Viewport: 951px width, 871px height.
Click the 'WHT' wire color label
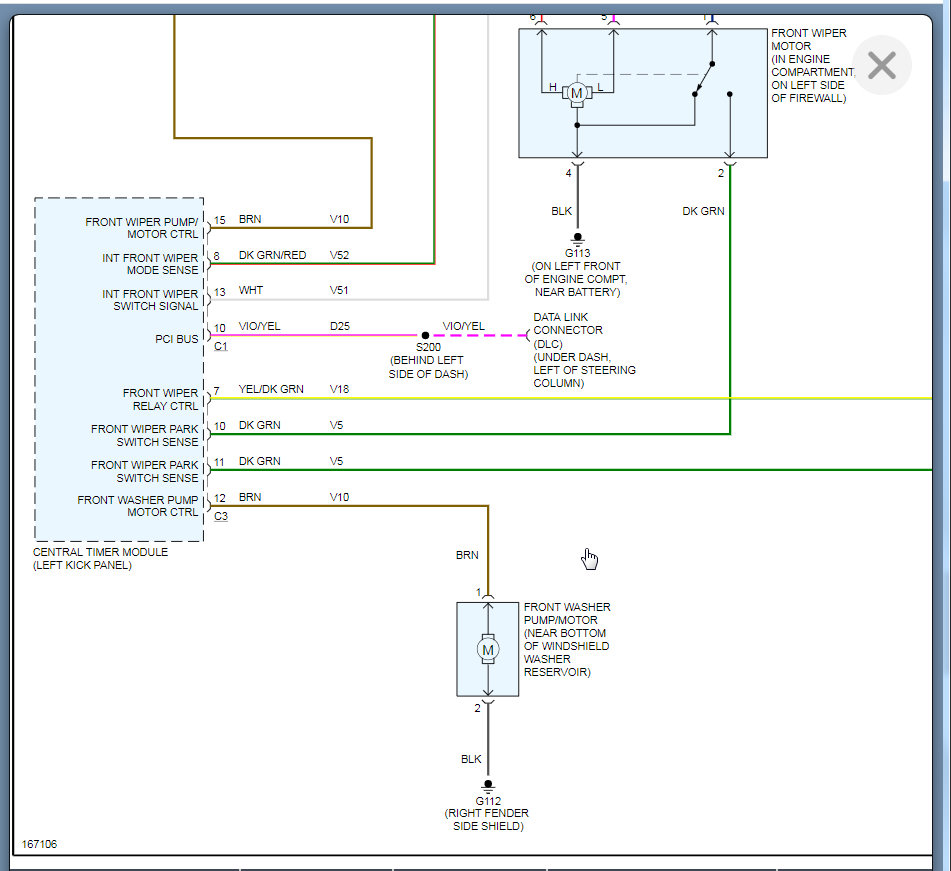[250, 291]
